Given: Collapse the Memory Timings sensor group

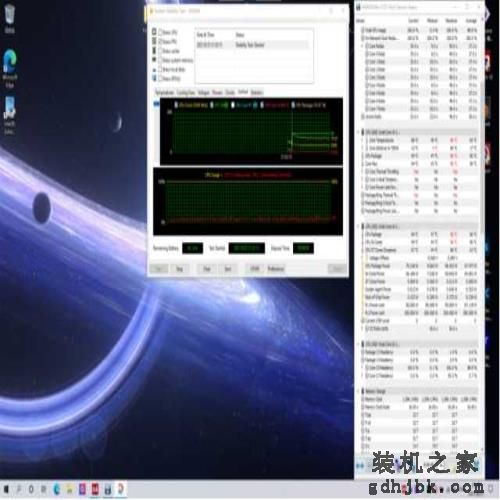Looking at the screenshot, I should pyautogui.click(x=359, y=391).
